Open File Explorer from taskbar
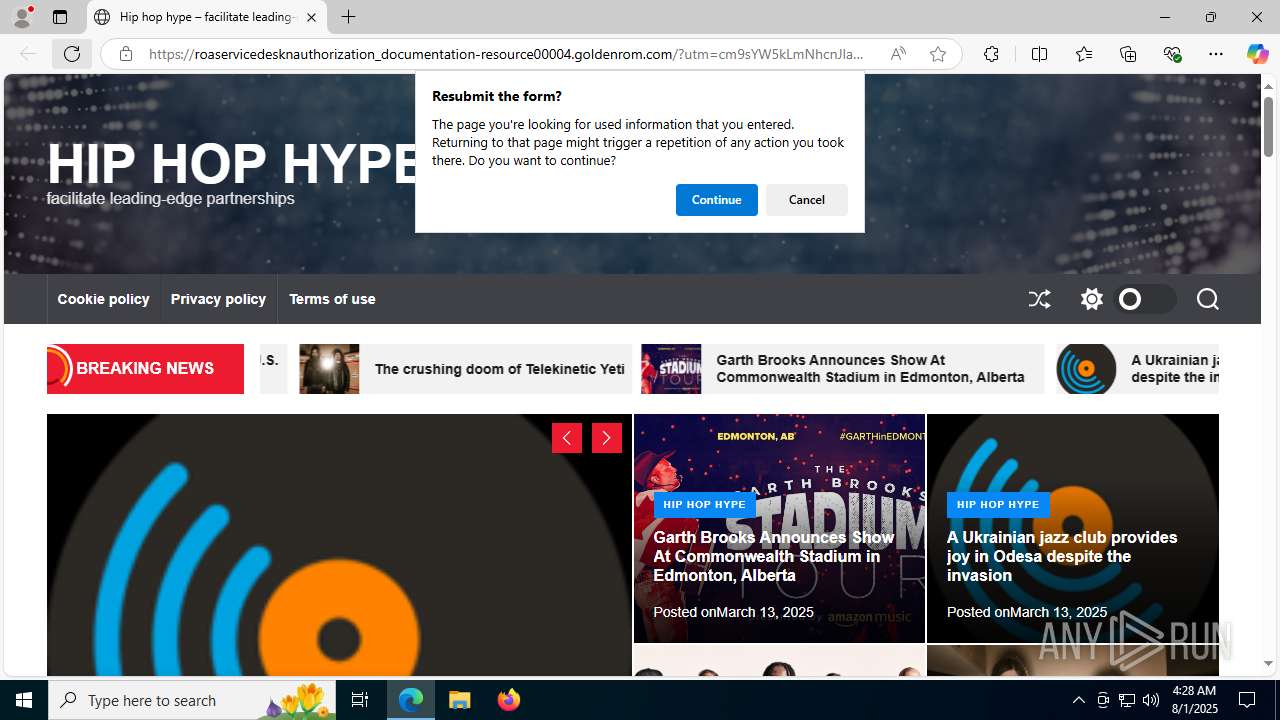Screen dimensions: 1280x720 tap(460, 700)
